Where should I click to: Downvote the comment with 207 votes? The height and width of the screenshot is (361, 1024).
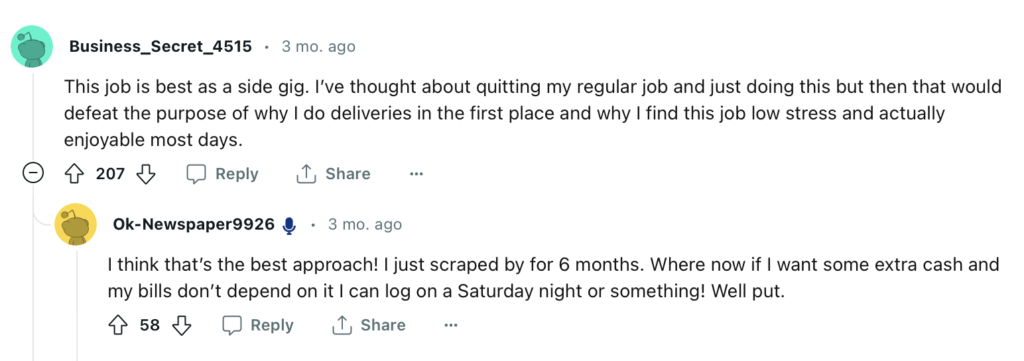[x=146, y=174]
